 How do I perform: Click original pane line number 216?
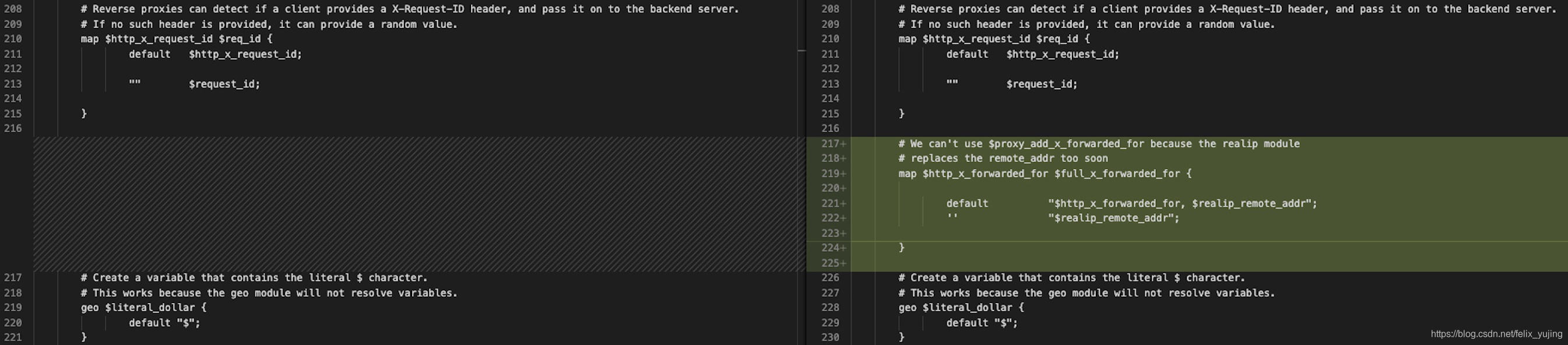(x=13, y=128)
